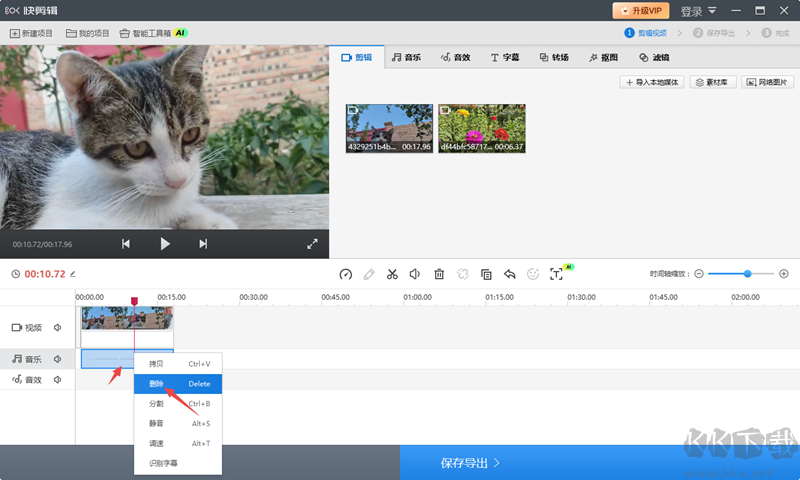Mute the 音效 track speaker
Image resolution: width=800 pixels, height=480 pixels.
[58, 380]
